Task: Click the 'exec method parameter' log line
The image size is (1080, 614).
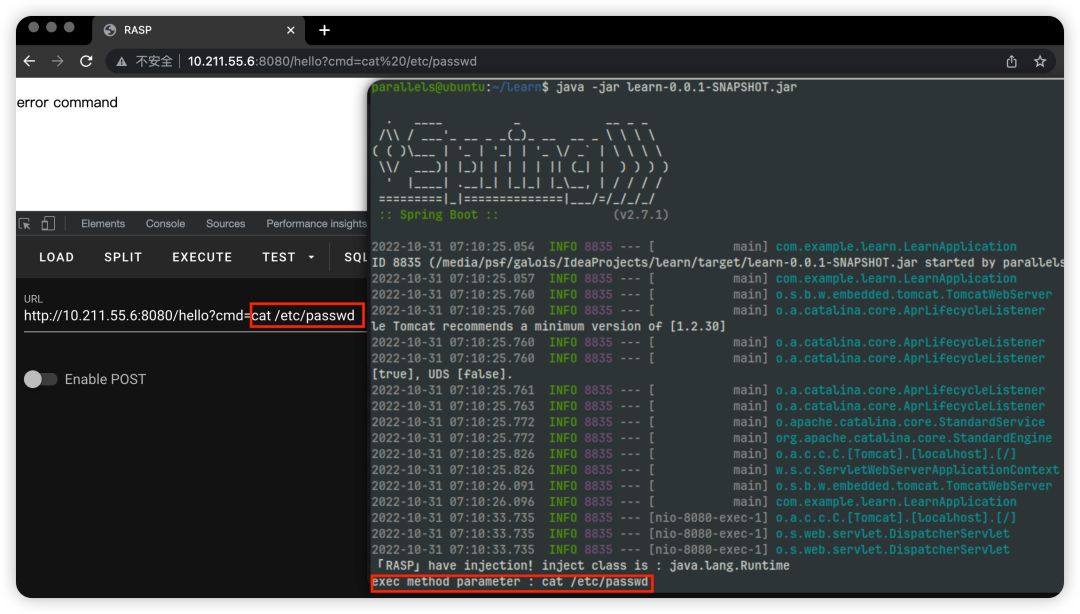Action: 510,582
